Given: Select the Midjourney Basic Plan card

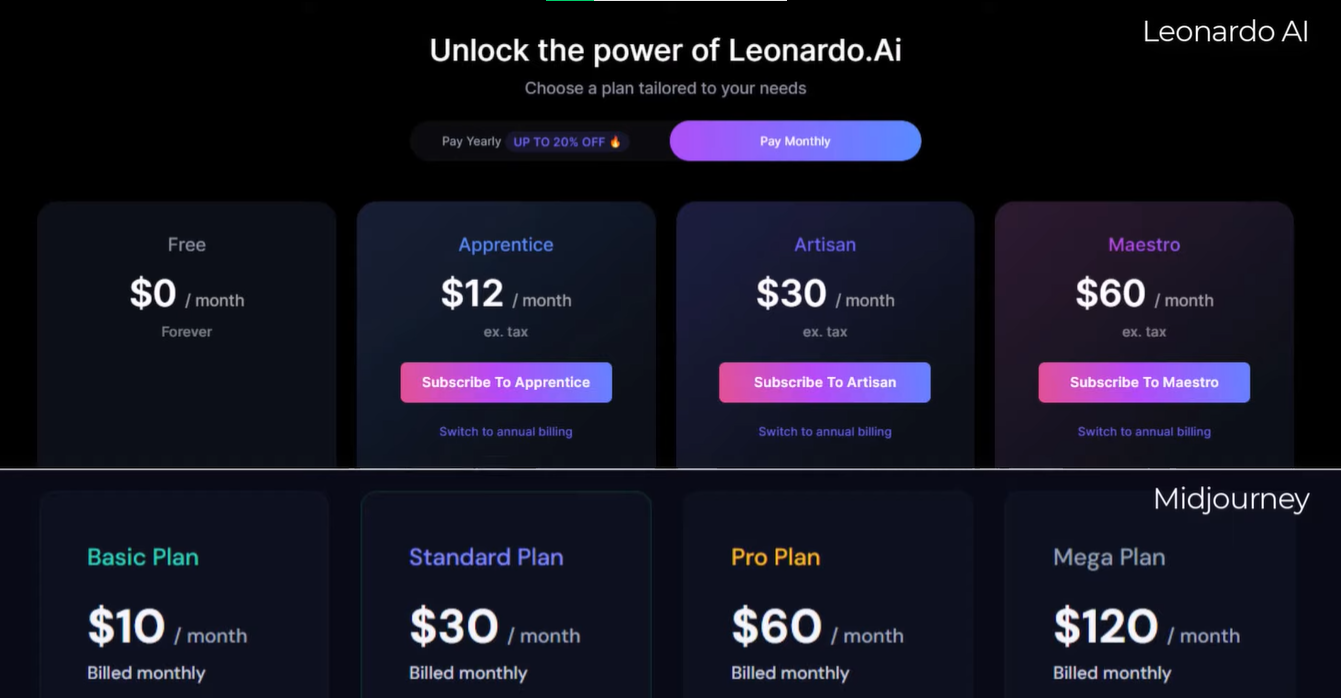Looking at the screenshot, I should [x=184, y=595].
